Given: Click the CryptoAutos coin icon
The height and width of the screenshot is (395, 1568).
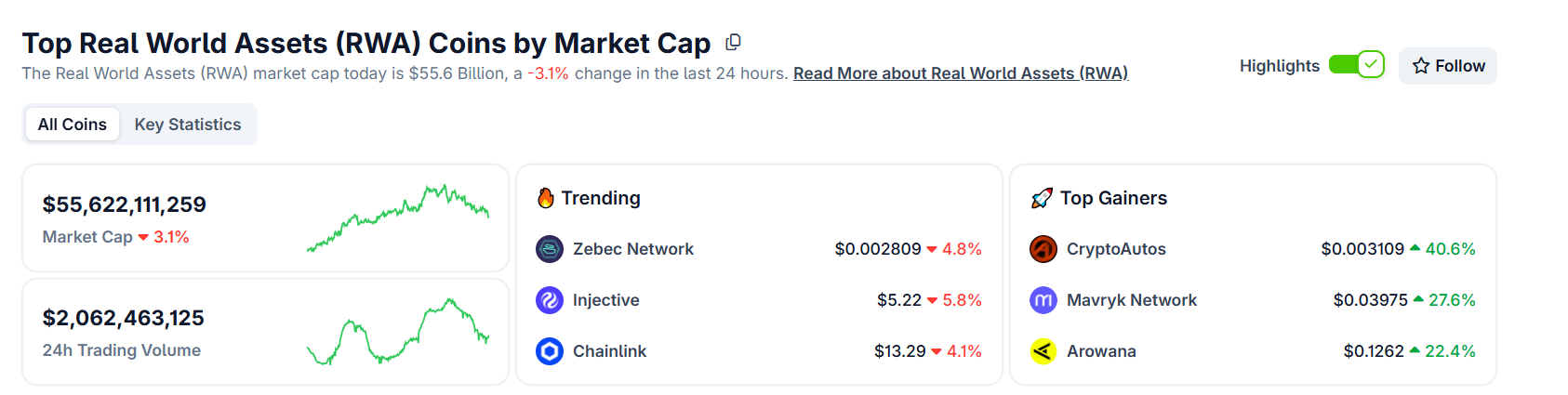Looking at the screenshot, I should click(1043, 249).
